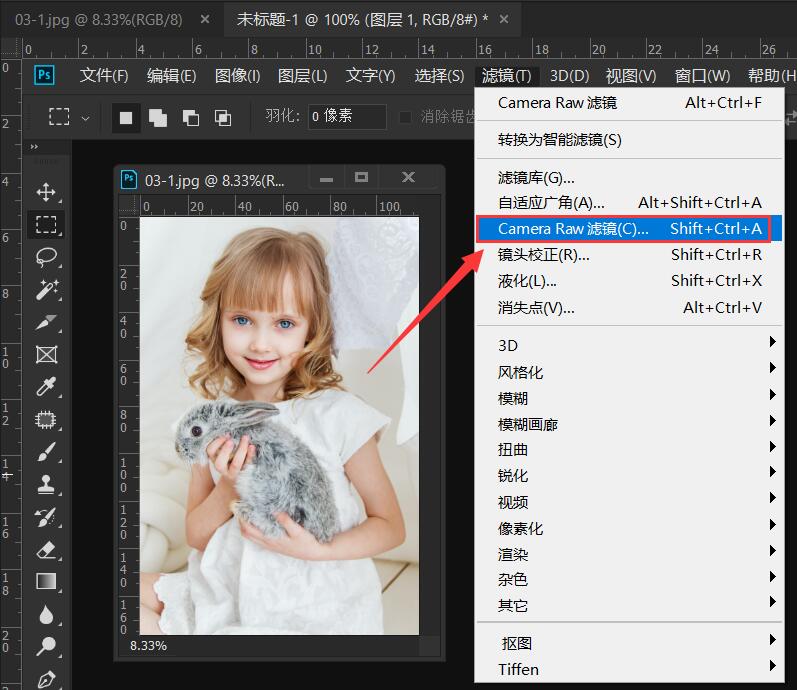
Task: Close the 未标题-1 document tab
Action: pos(504,19)
